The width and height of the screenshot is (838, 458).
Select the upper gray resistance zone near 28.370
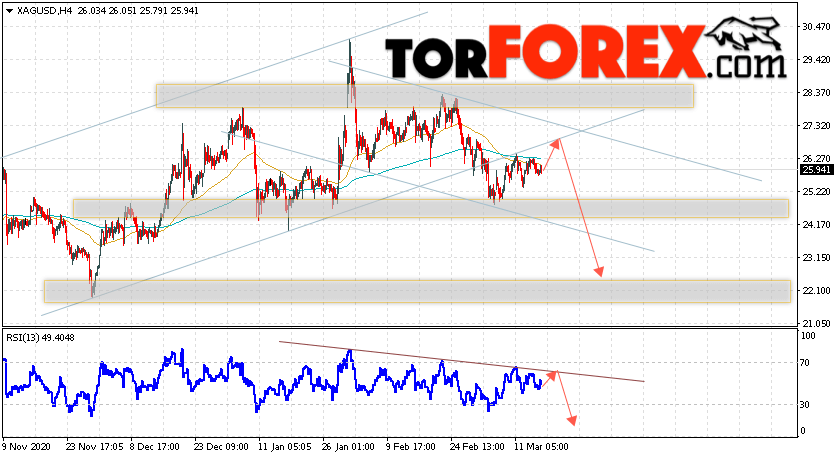tap(425, 96)
